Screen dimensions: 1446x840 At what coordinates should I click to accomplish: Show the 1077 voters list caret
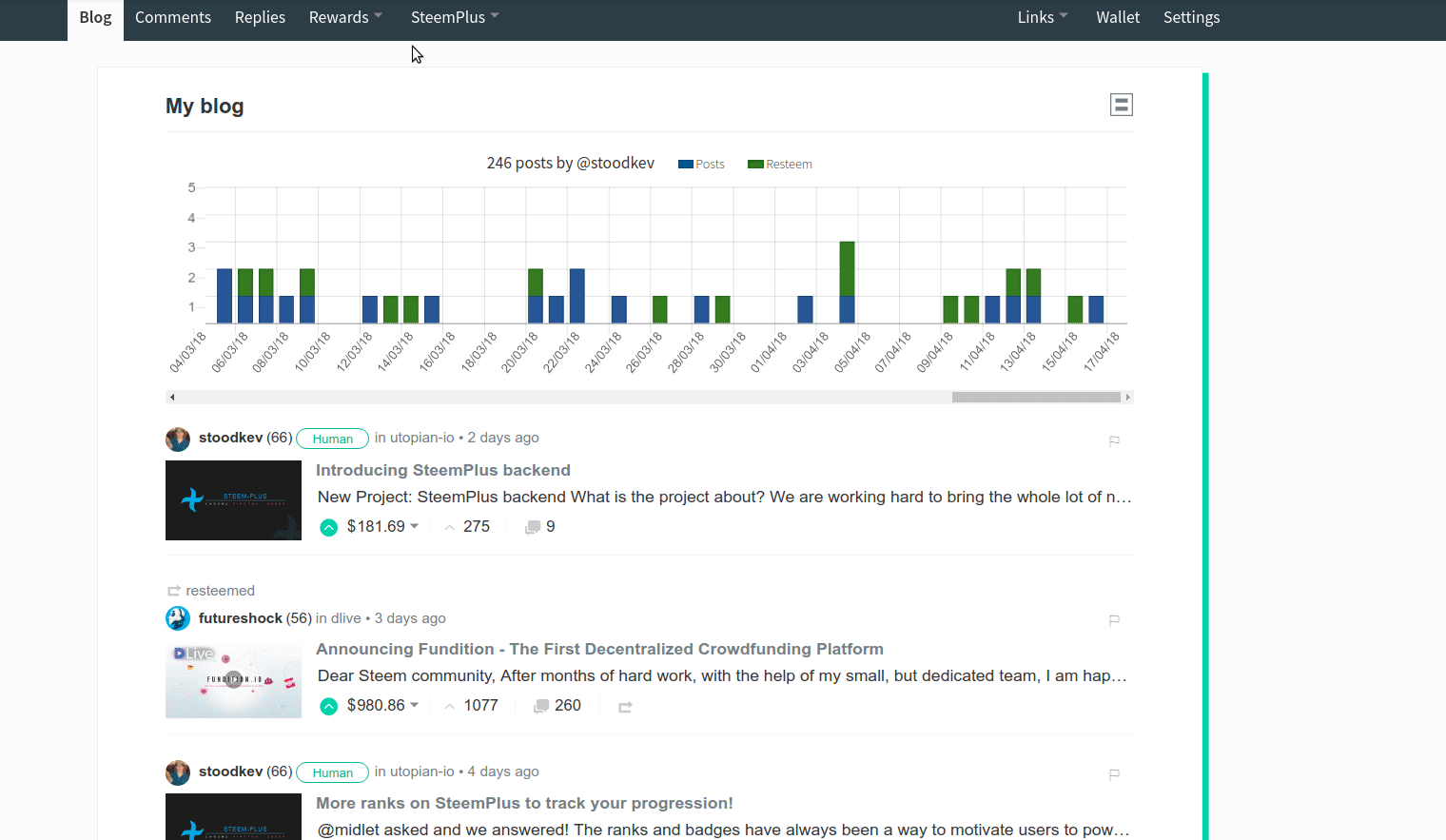coord(450,706)
